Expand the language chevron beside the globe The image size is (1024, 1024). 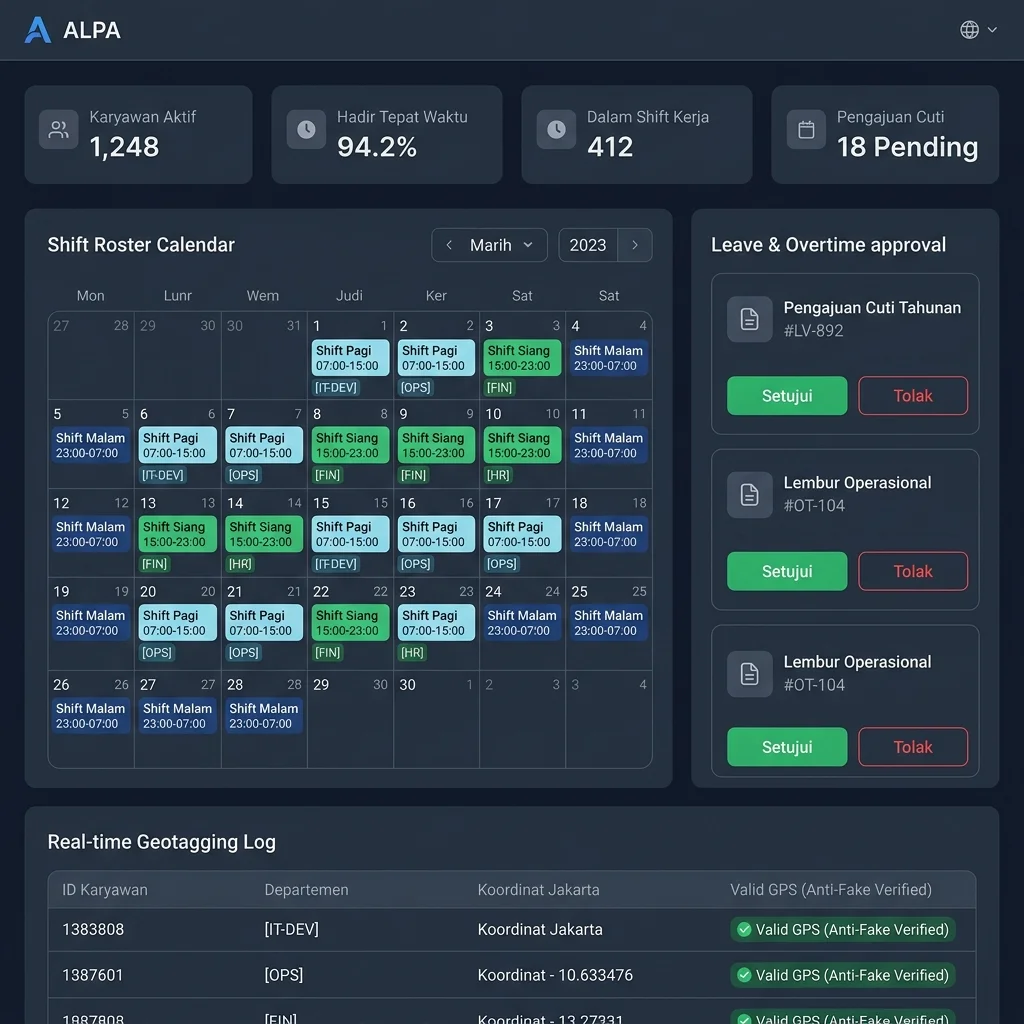(x=993, y=29)
